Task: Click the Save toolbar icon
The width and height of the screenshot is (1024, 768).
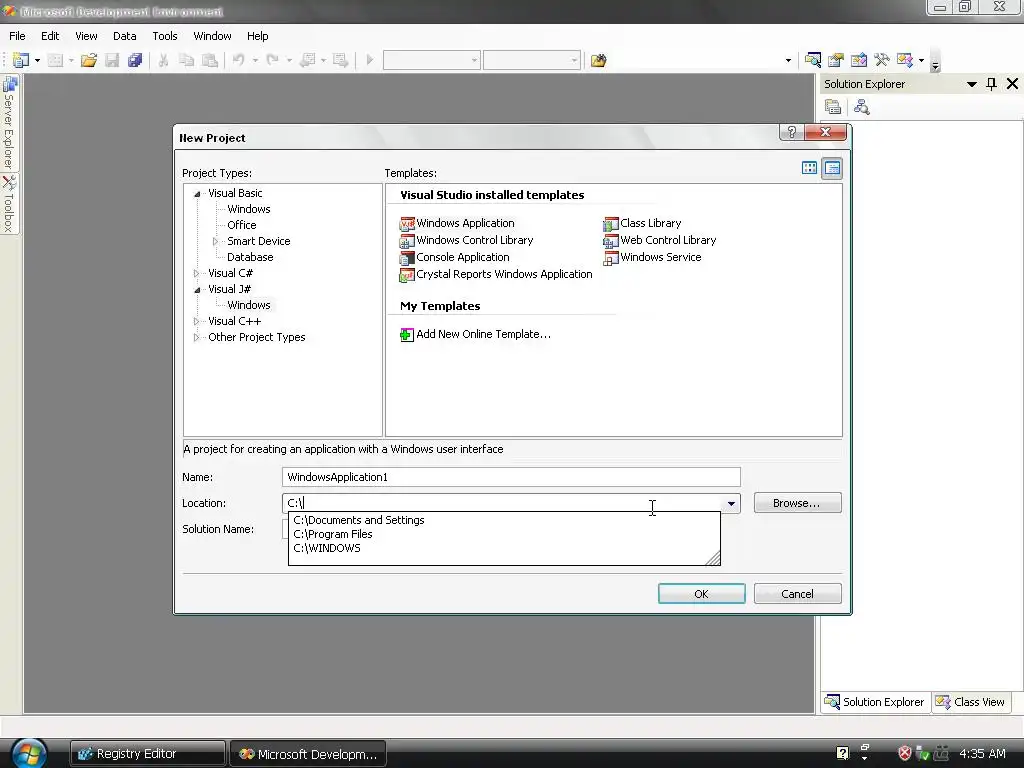Action: point(112,61)
